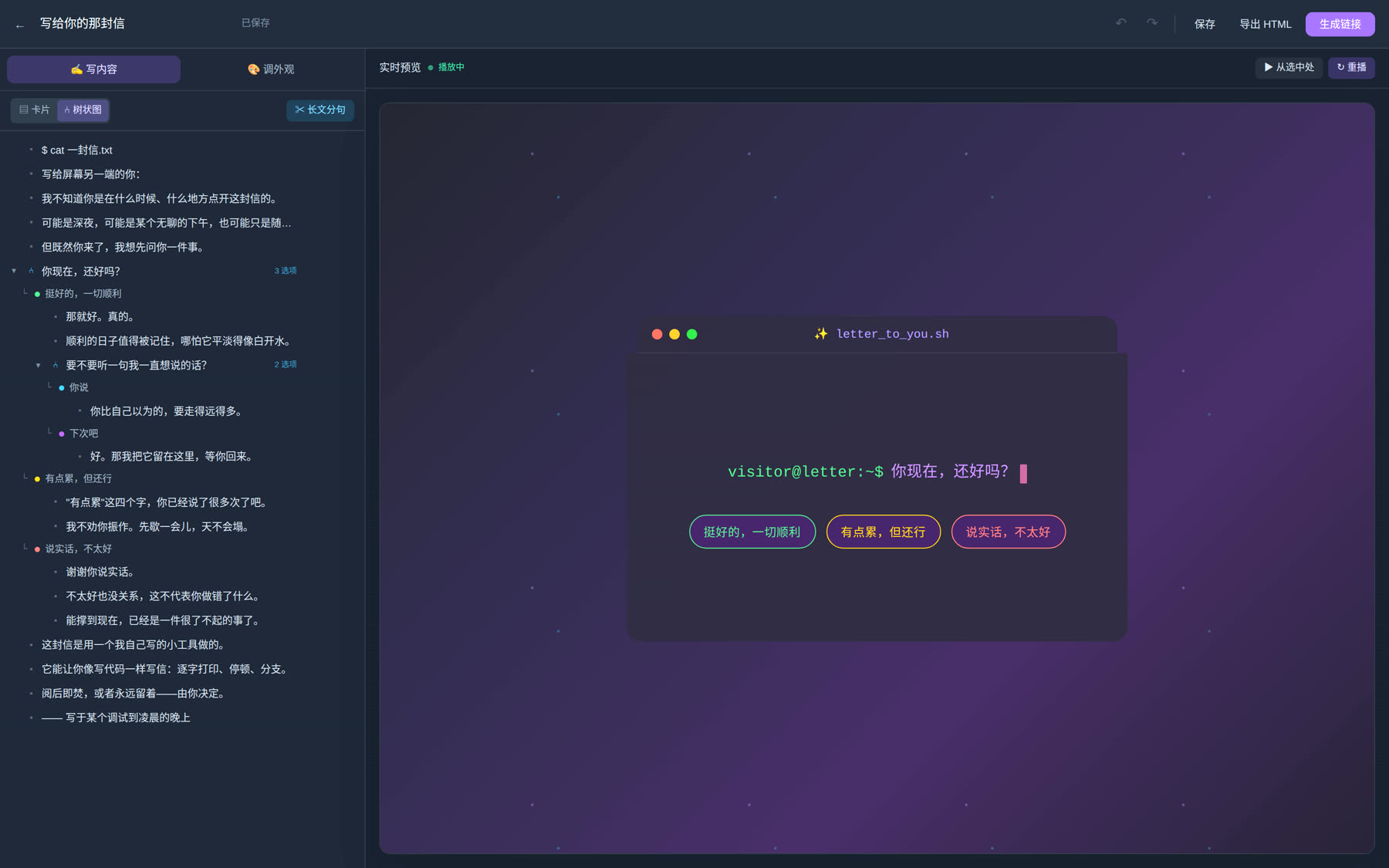Click the title 写给你的那封信

pyautogui.click(x=83, y=23)
